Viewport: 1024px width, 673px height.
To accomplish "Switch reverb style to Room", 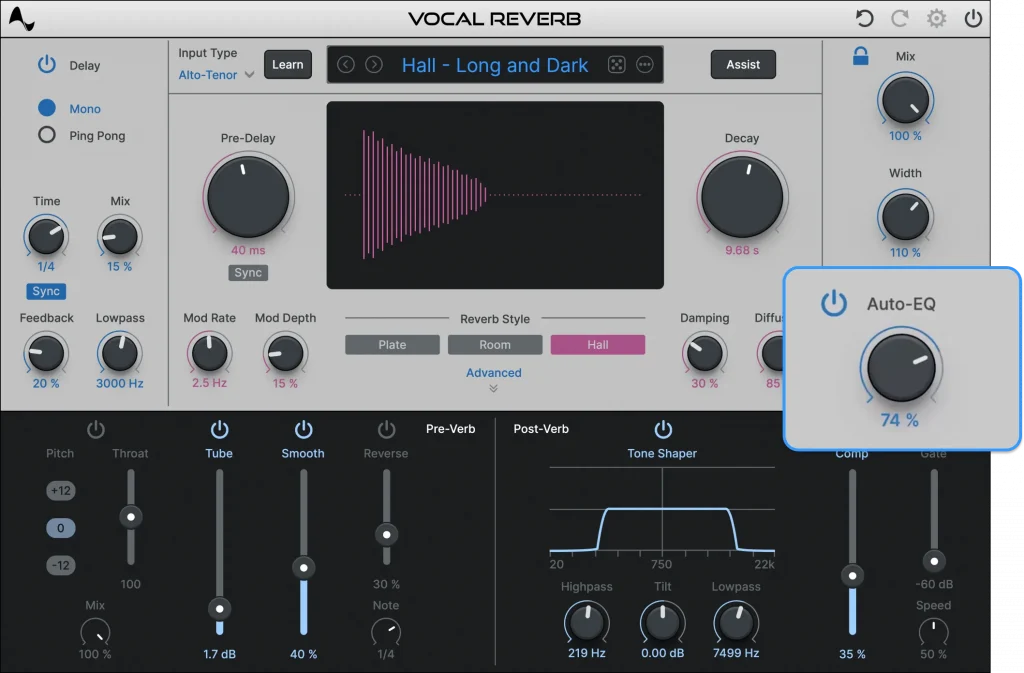I will point(494,344).
